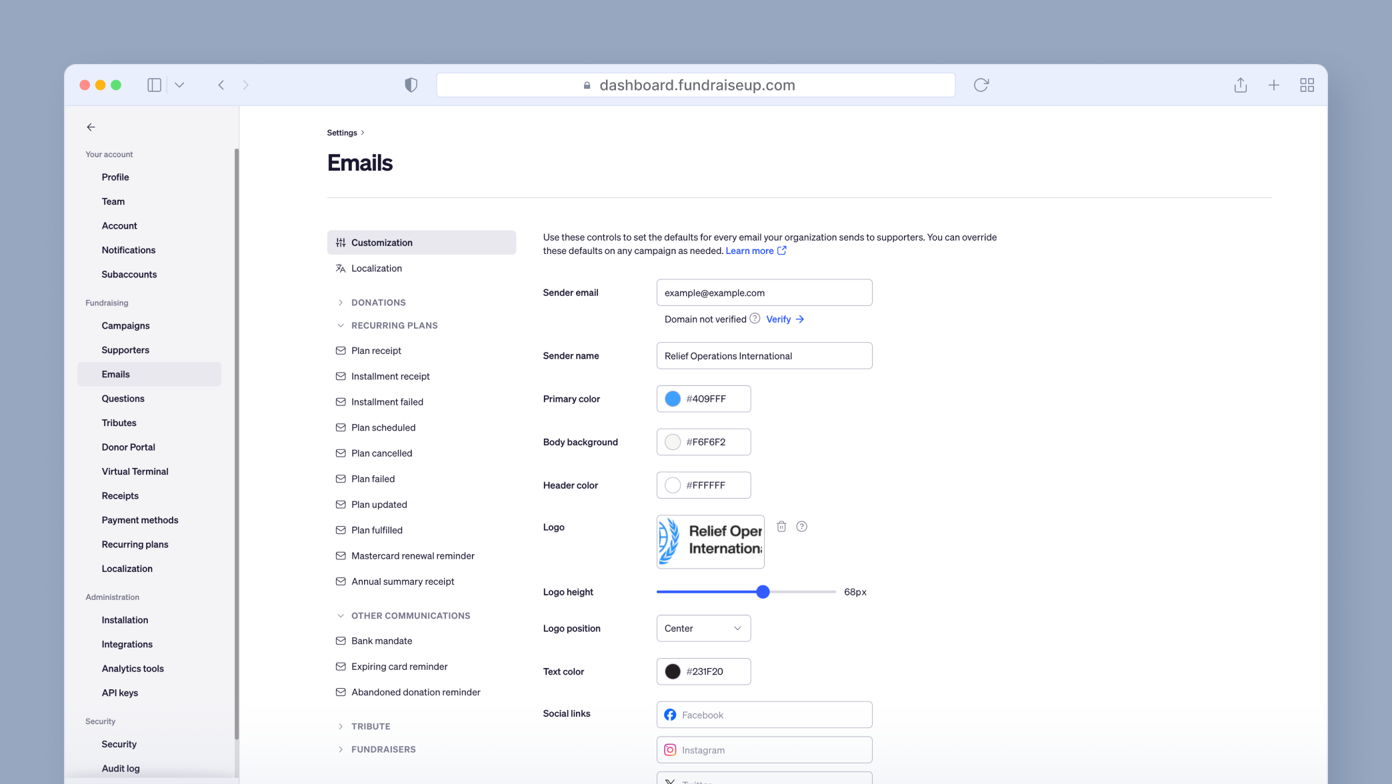
Task: Click the browser privacy shield icon
Action: click(x=411, y=85)
